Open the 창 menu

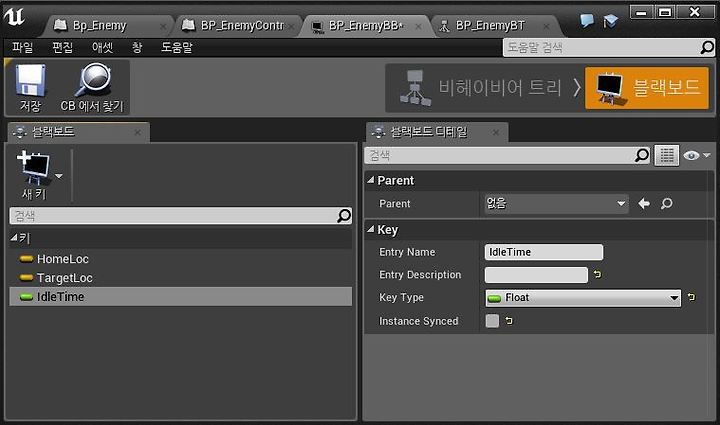pos(137,47)
